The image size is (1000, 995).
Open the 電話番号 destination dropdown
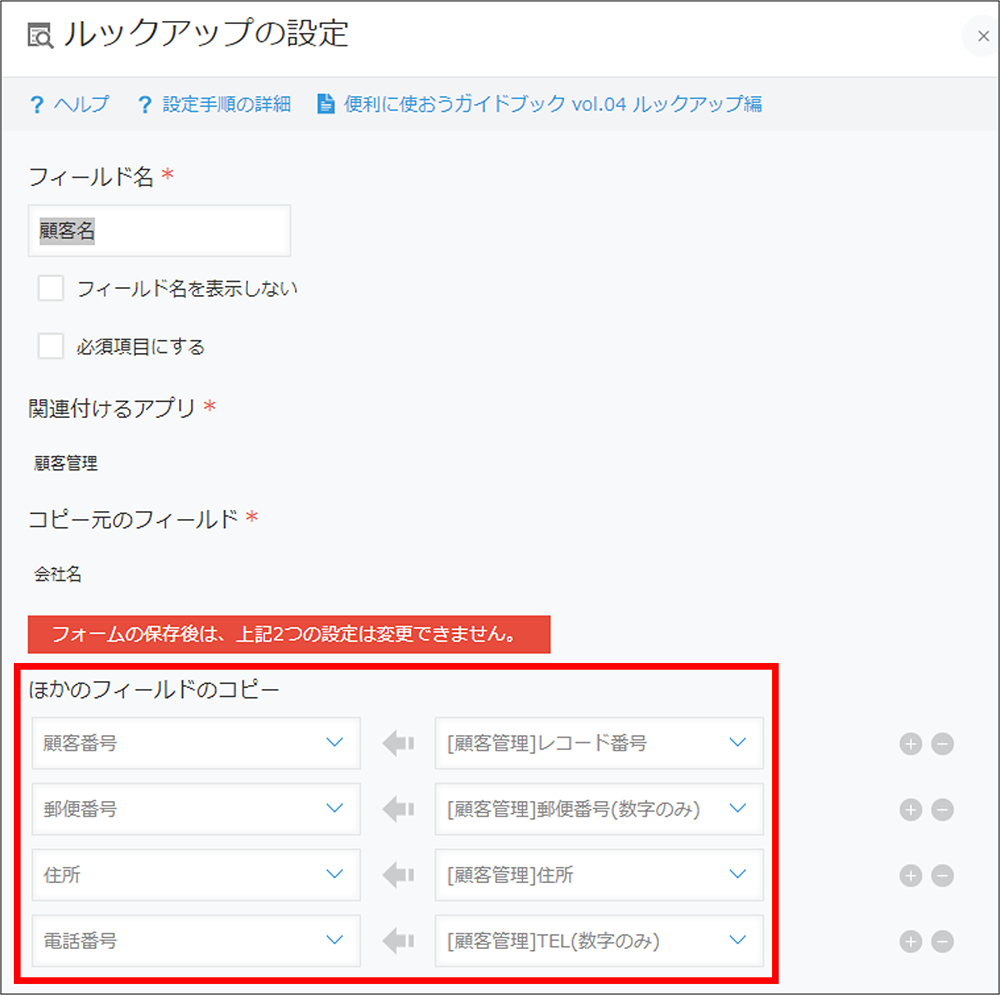[x=196, y=940]
